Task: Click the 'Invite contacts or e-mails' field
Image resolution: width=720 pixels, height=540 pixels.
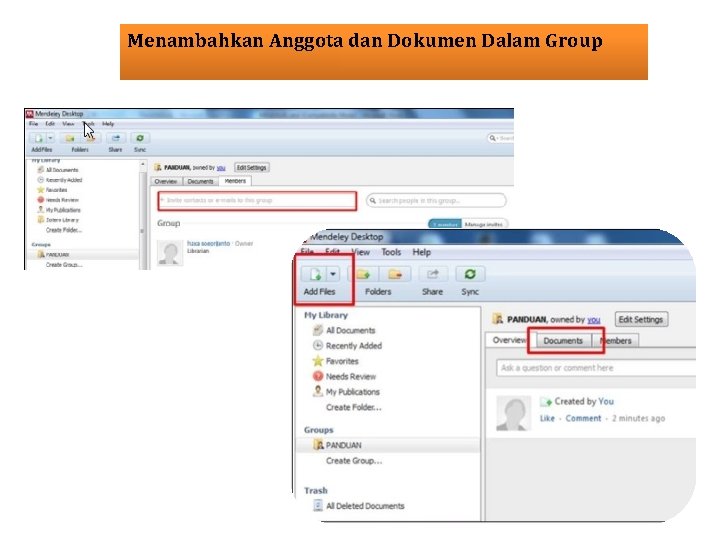Action: (x=257, y=201)
